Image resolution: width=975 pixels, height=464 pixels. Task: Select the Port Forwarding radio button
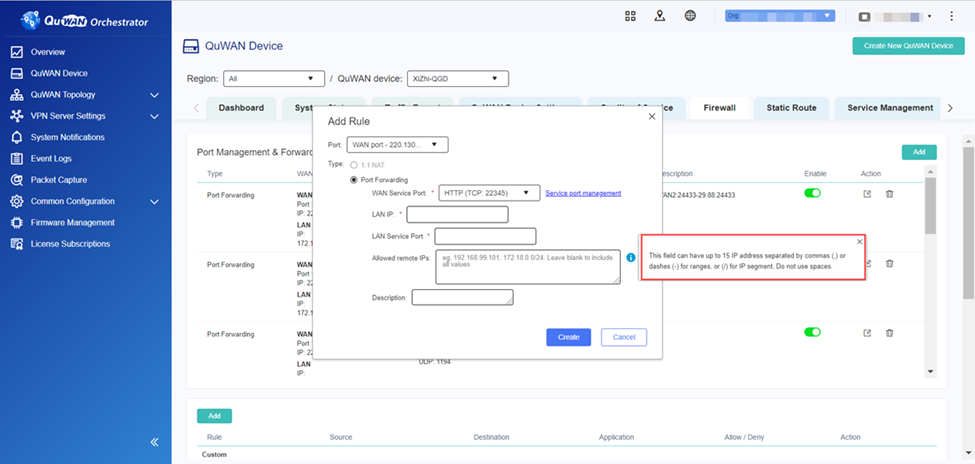(354, 180)
